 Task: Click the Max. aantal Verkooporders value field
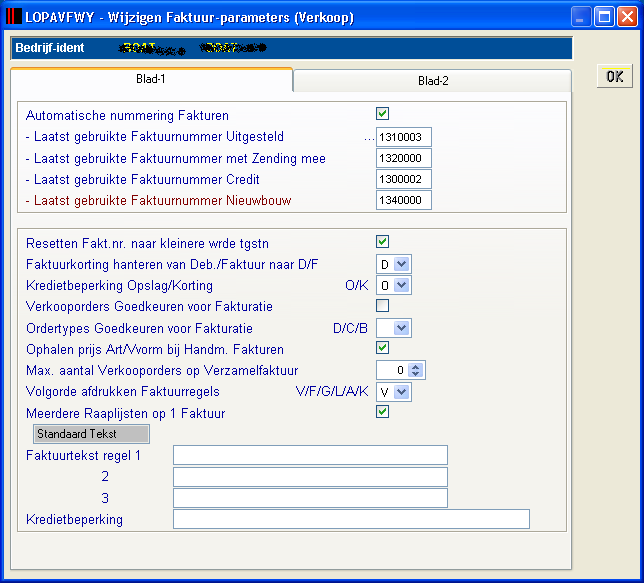393,370
